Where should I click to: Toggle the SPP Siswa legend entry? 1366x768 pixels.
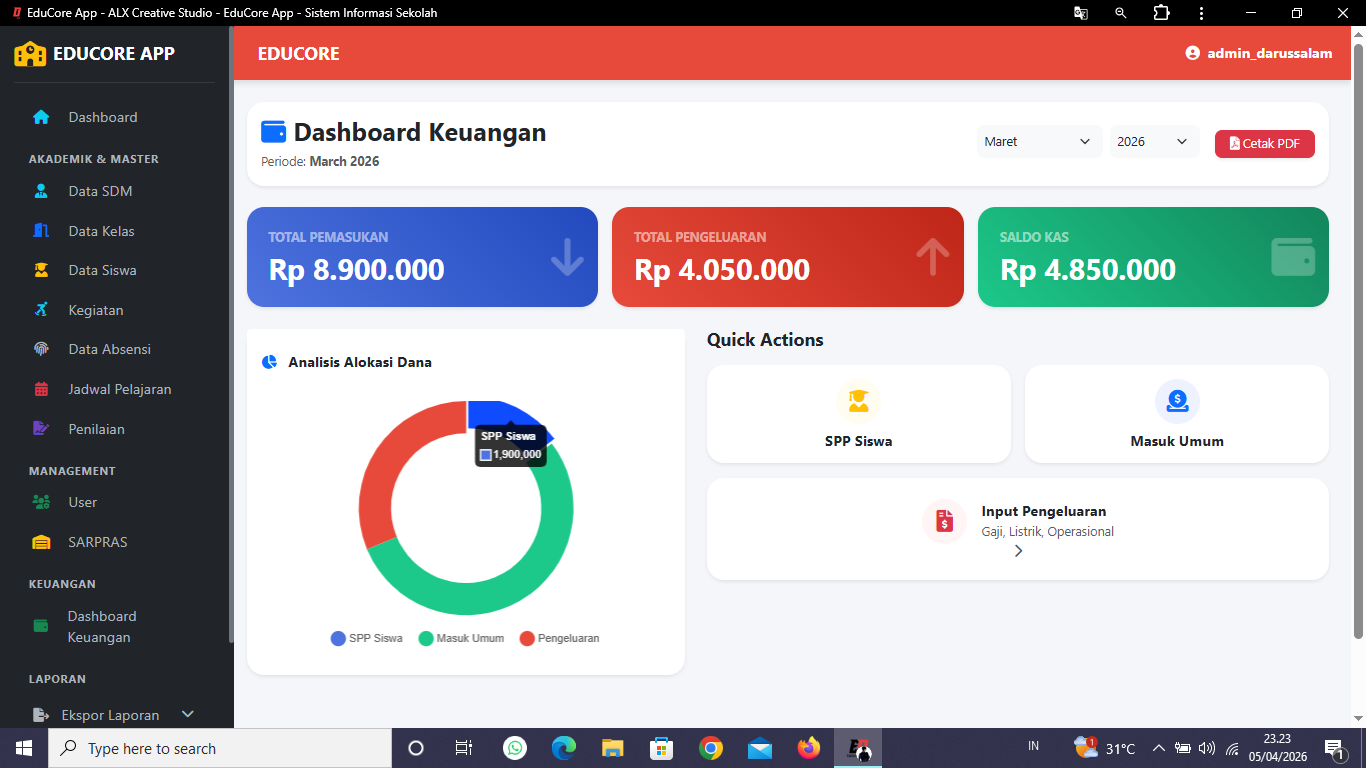click(366, 638)
